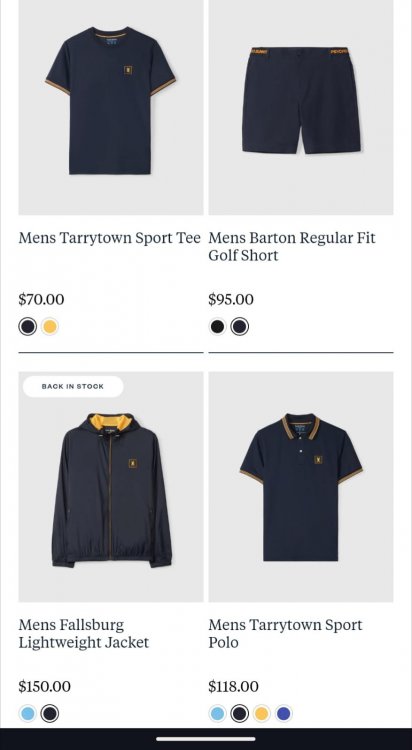
Task: Tap the home gesture bar at bottom
Action: coord(206,739)
